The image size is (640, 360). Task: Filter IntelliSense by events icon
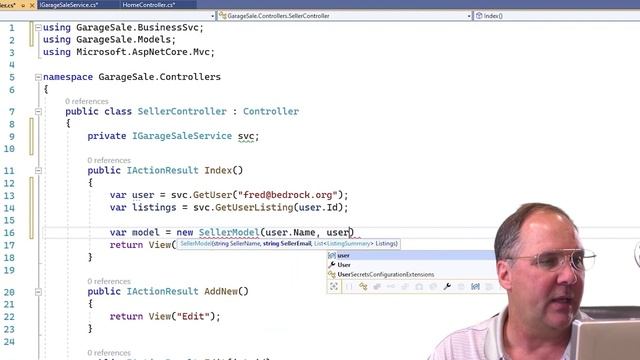433,287
